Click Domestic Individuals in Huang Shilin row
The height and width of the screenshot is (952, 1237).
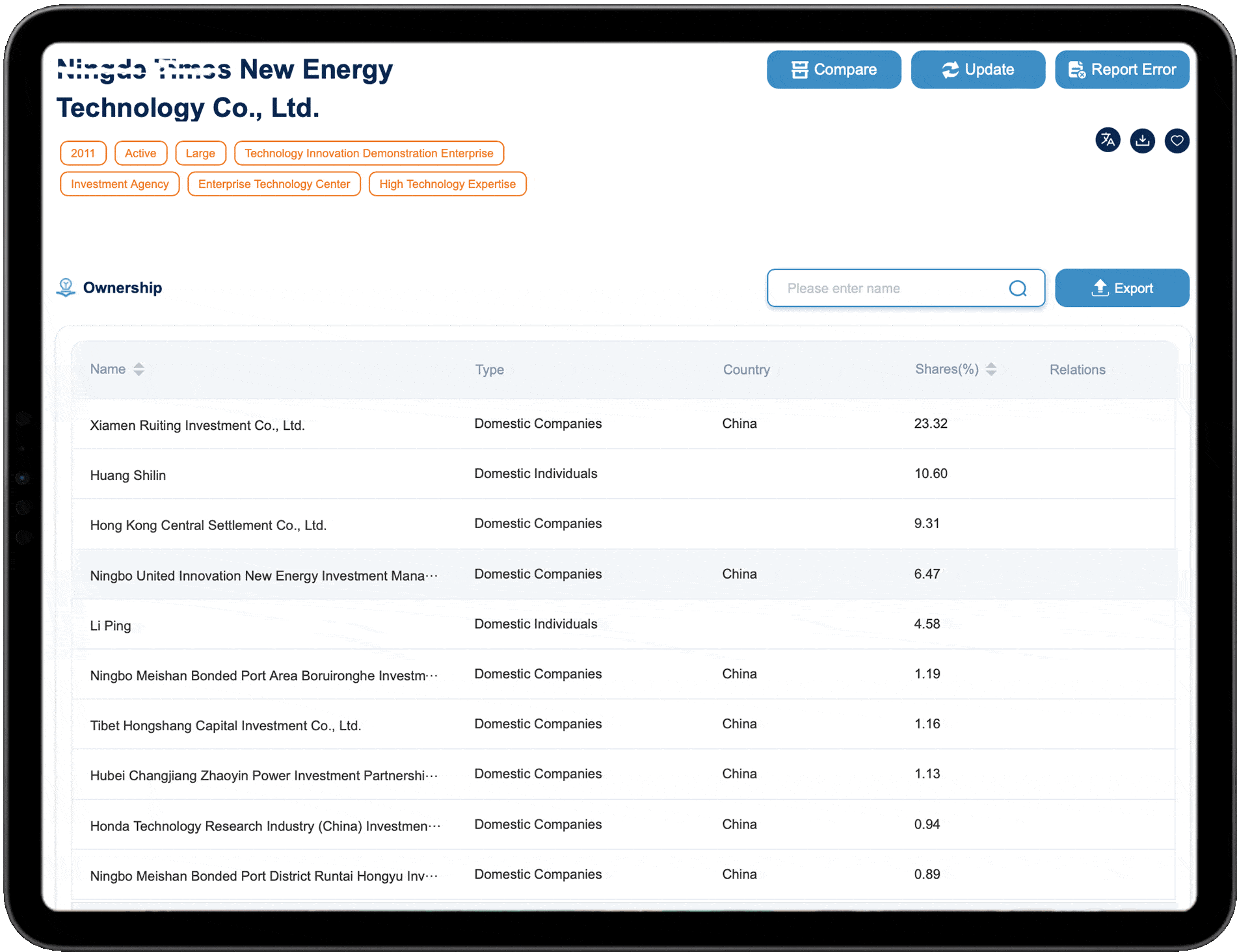pyautogui.click(x=535, y=473)
